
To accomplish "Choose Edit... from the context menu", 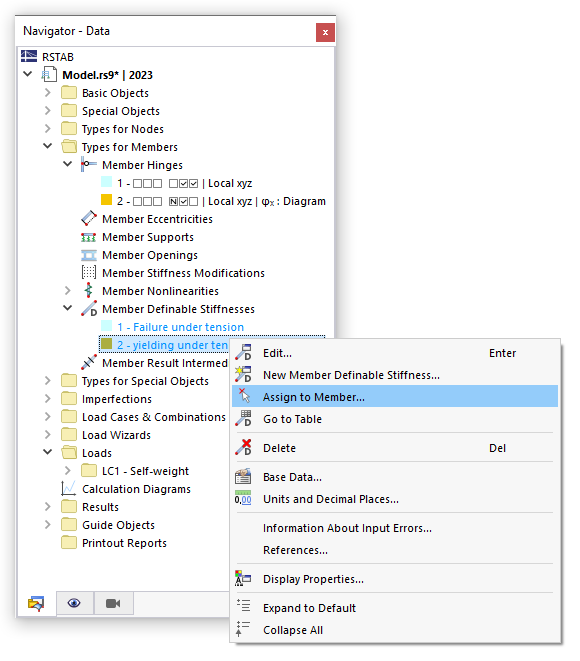I will click(395, 353).
